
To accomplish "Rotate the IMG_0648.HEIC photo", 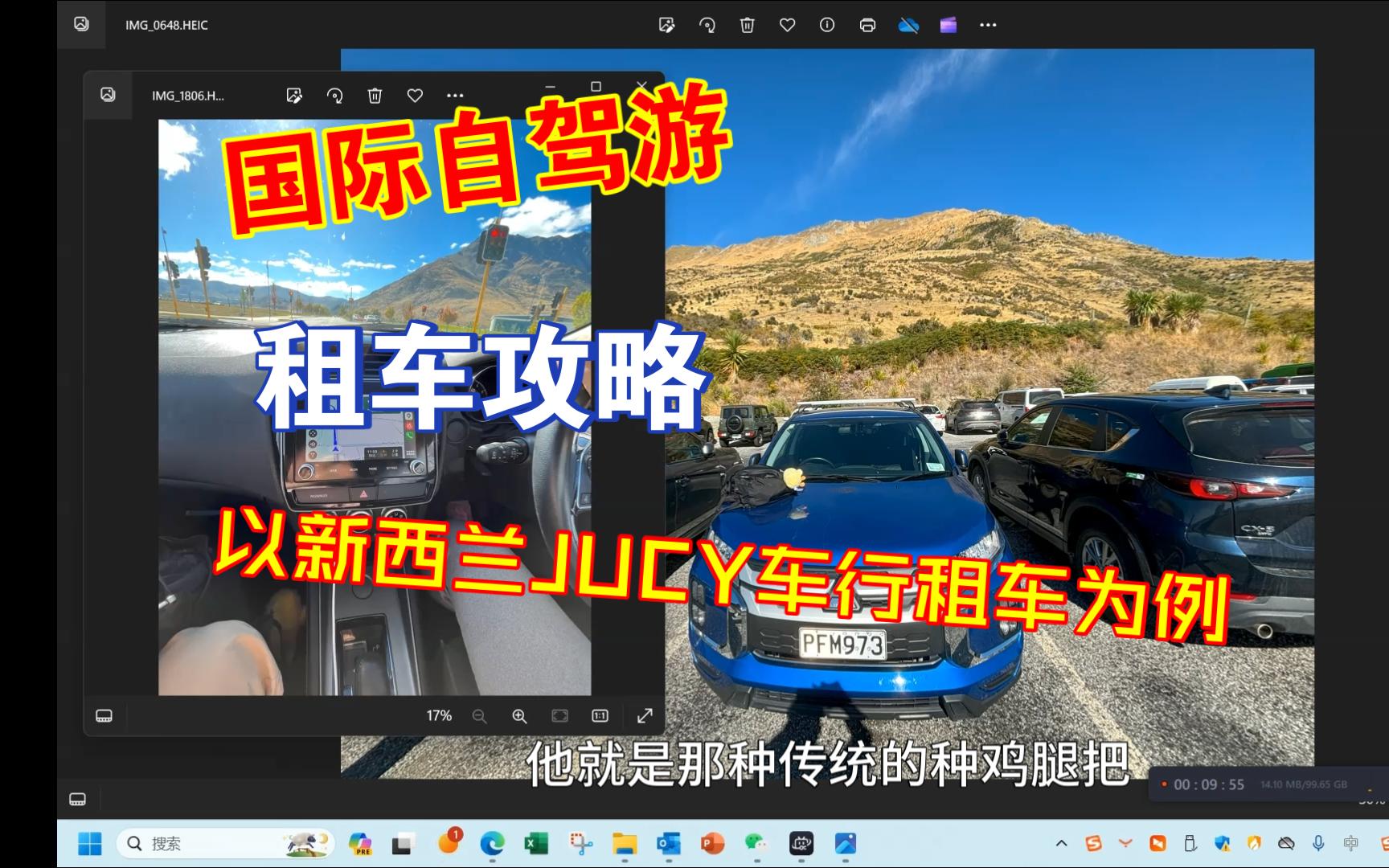I will coord(707,25).
